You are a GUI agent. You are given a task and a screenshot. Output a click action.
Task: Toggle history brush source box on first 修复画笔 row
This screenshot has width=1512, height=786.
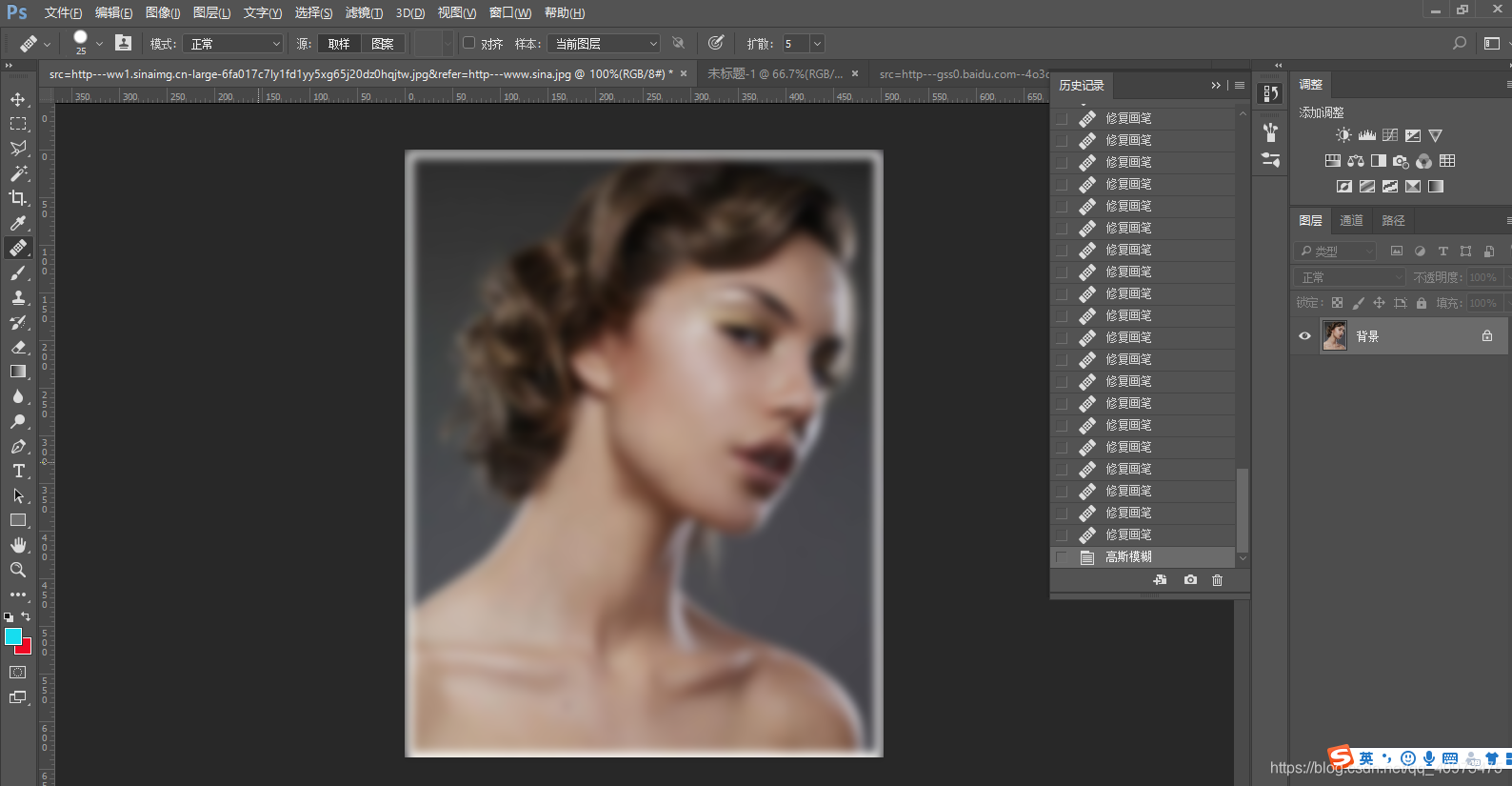[1062, 118]
